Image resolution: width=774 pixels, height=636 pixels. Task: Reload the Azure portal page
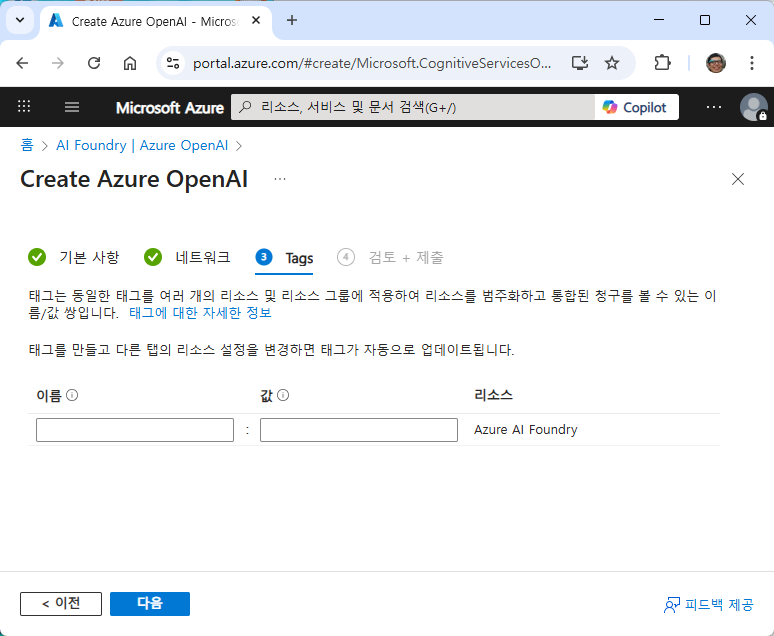94,63
